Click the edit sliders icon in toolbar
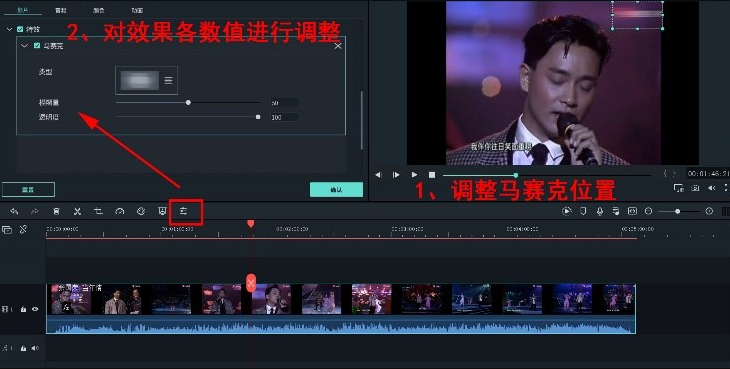The height and width of the screenshot is (369, 730). pos(184,211)
